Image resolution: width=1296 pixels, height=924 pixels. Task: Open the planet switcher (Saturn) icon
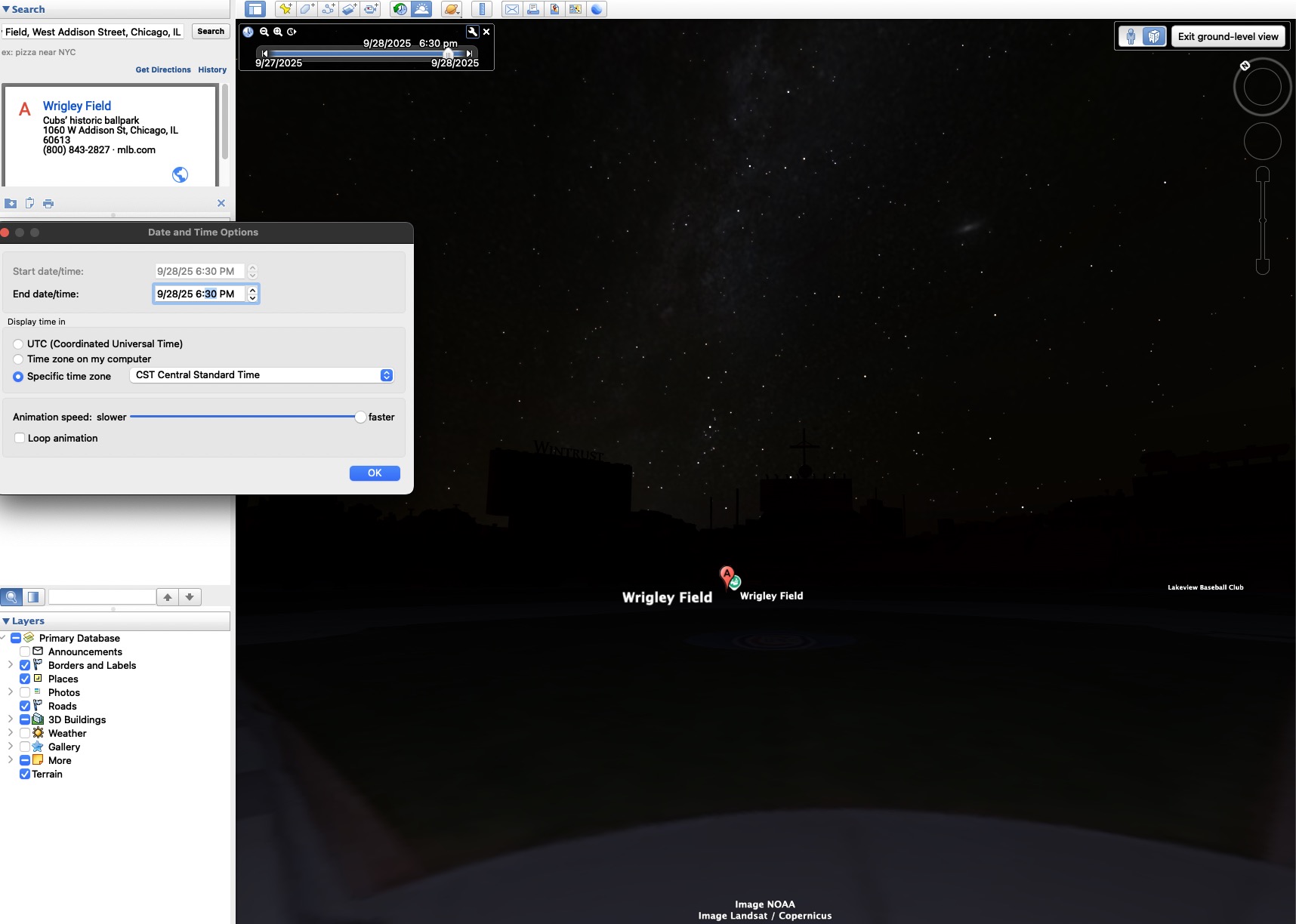pos(452,9)
